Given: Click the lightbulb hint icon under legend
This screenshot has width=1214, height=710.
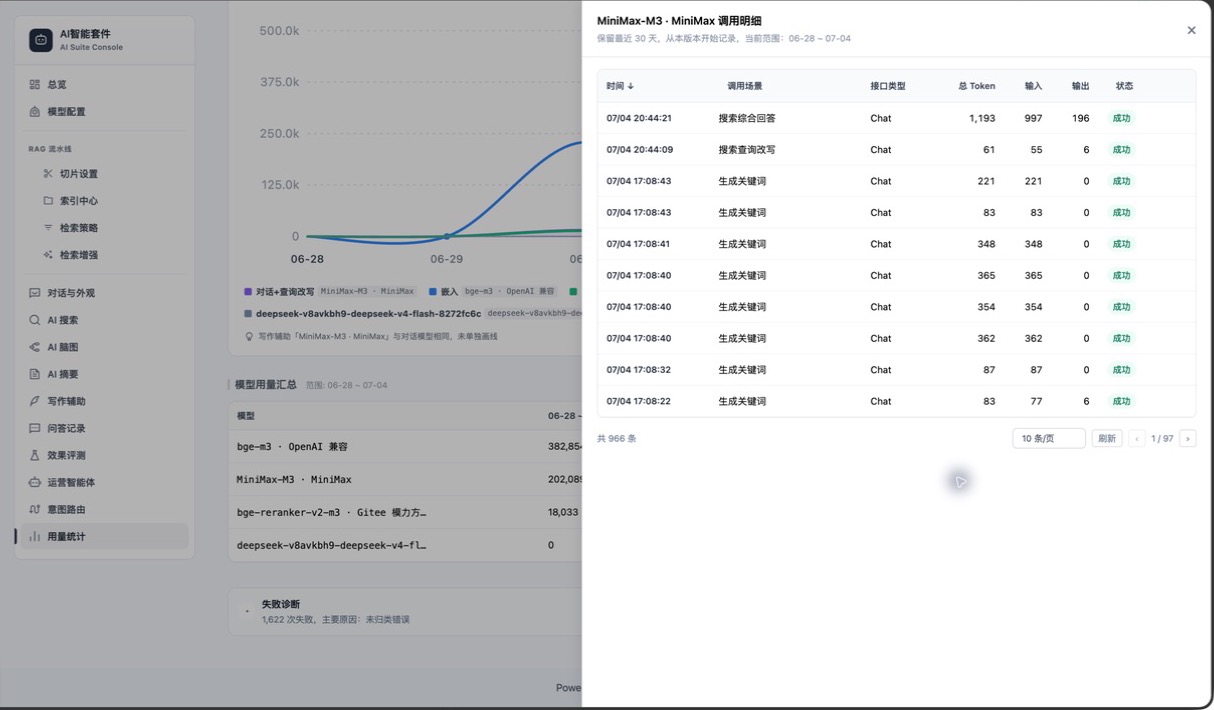Looking at the screenshot, I should (249, 337).
